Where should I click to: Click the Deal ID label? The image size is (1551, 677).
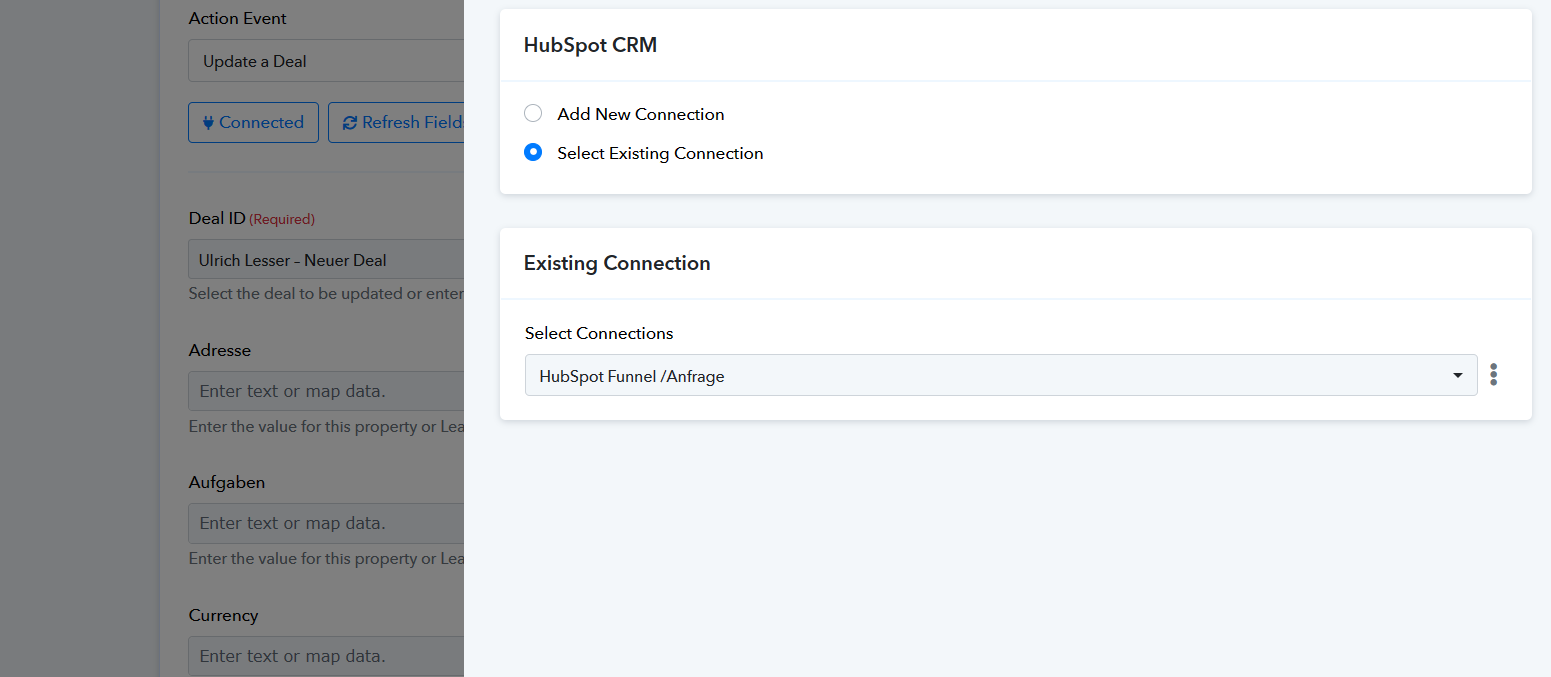217,218
